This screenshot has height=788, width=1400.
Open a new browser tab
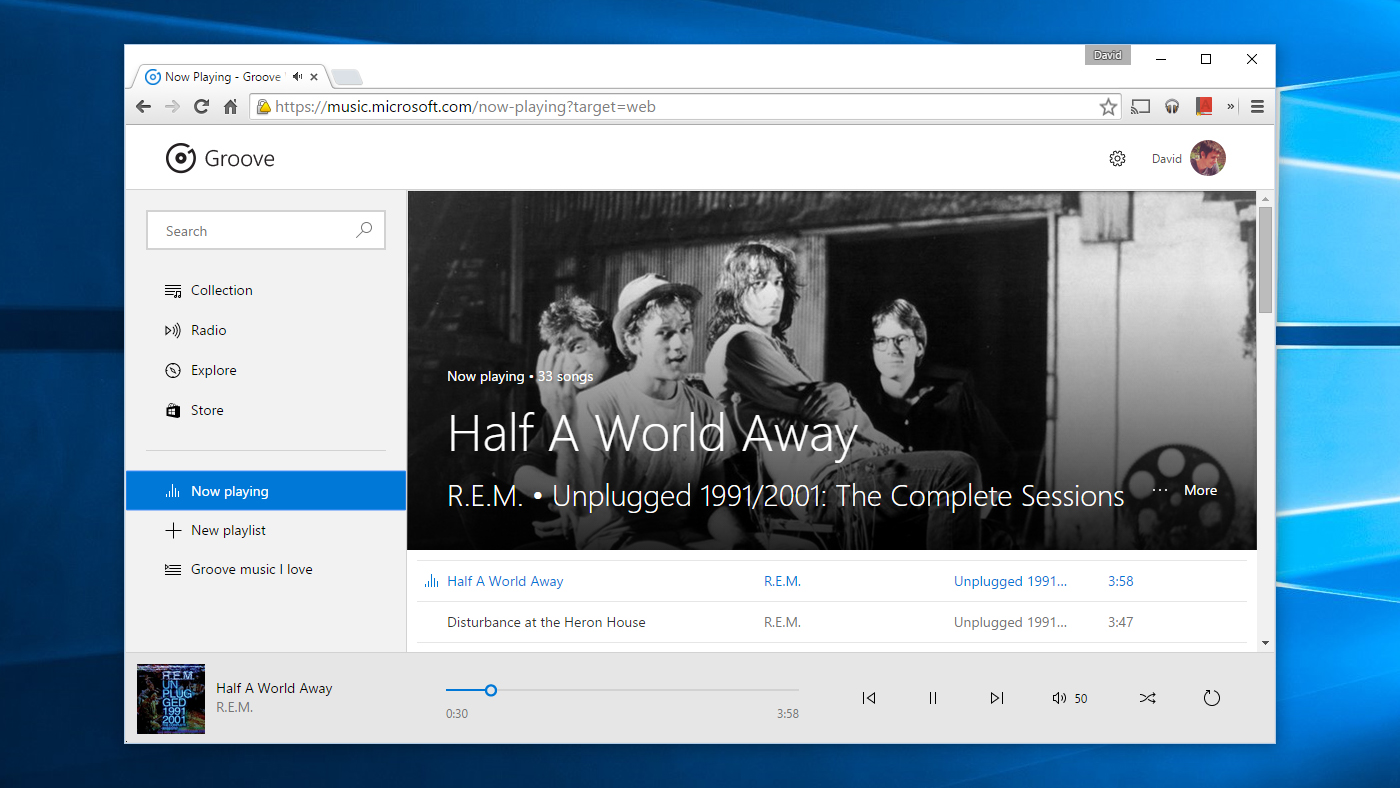click(346, 77)
